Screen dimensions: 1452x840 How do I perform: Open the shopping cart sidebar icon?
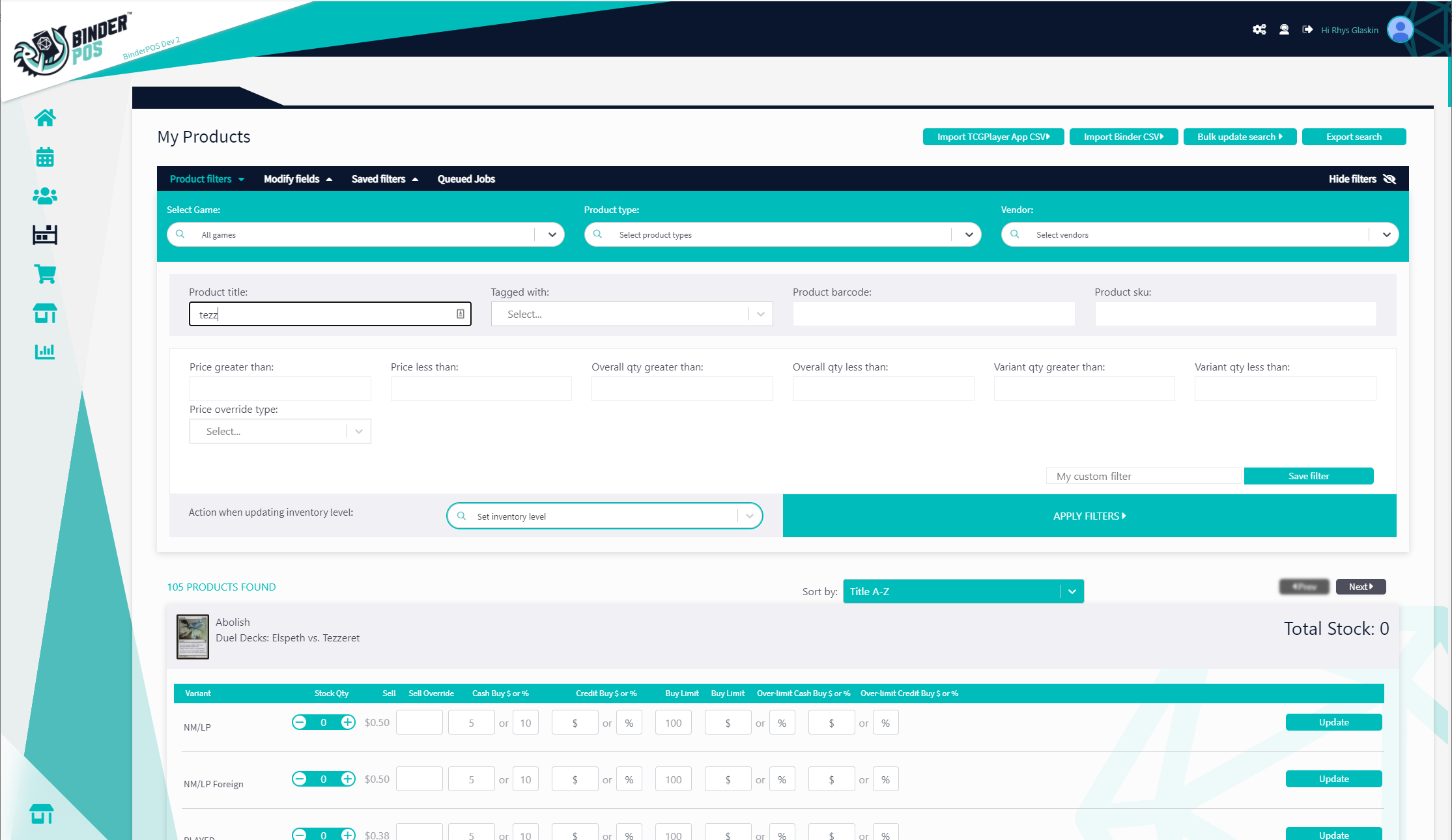pos(45,274)
